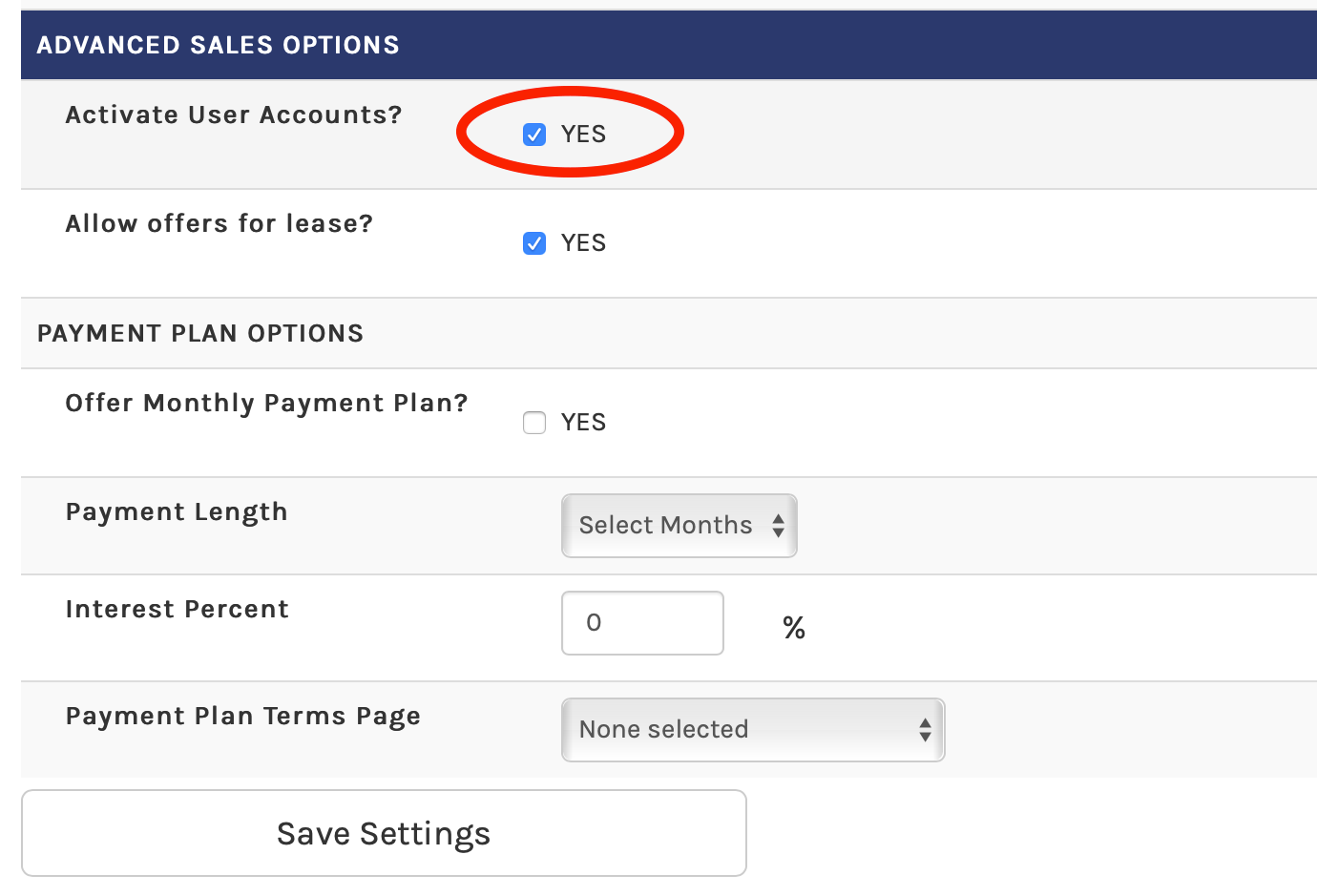
Task: Select the Payment Plan Options section heading
Action: click(200, 333)
